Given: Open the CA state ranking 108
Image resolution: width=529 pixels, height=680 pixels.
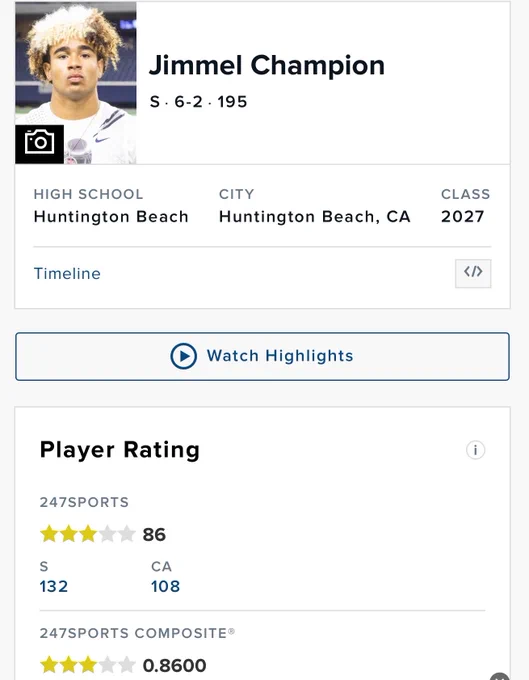Looking at the screenshot, I should 165,586.
